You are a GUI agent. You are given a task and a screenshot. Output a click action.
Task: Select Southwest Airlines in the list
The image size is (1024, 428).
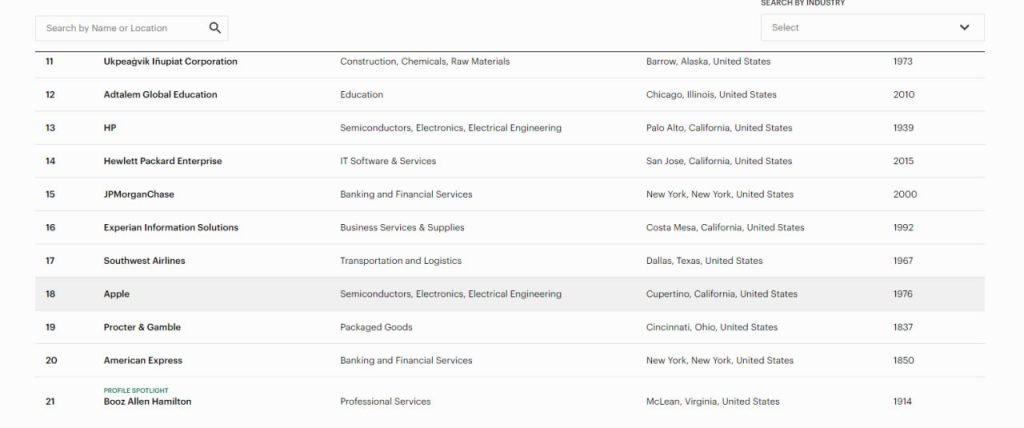click(144, 261)
